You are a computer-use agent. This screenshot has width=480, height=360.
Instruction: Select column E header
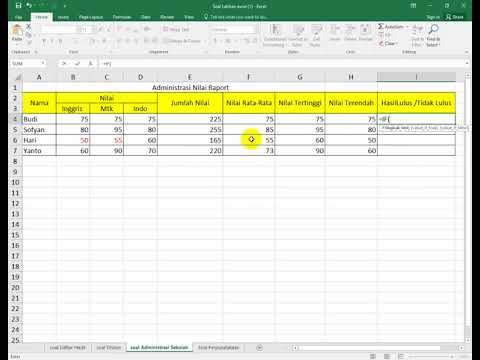(x=190, y=77)
